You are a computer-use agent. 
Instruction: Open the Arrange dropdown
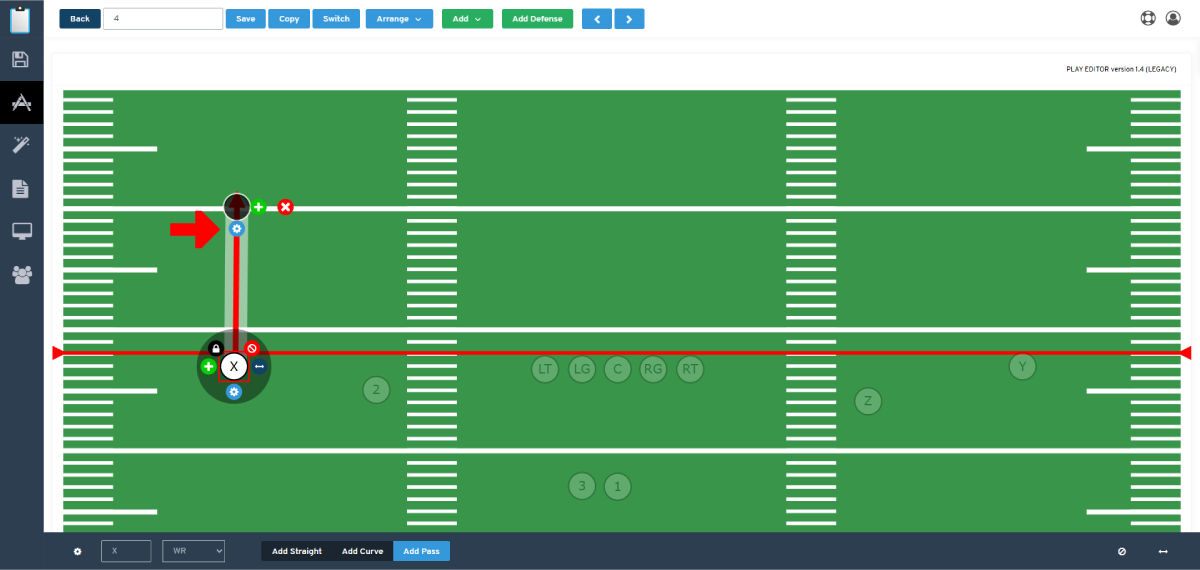point(399,19)
